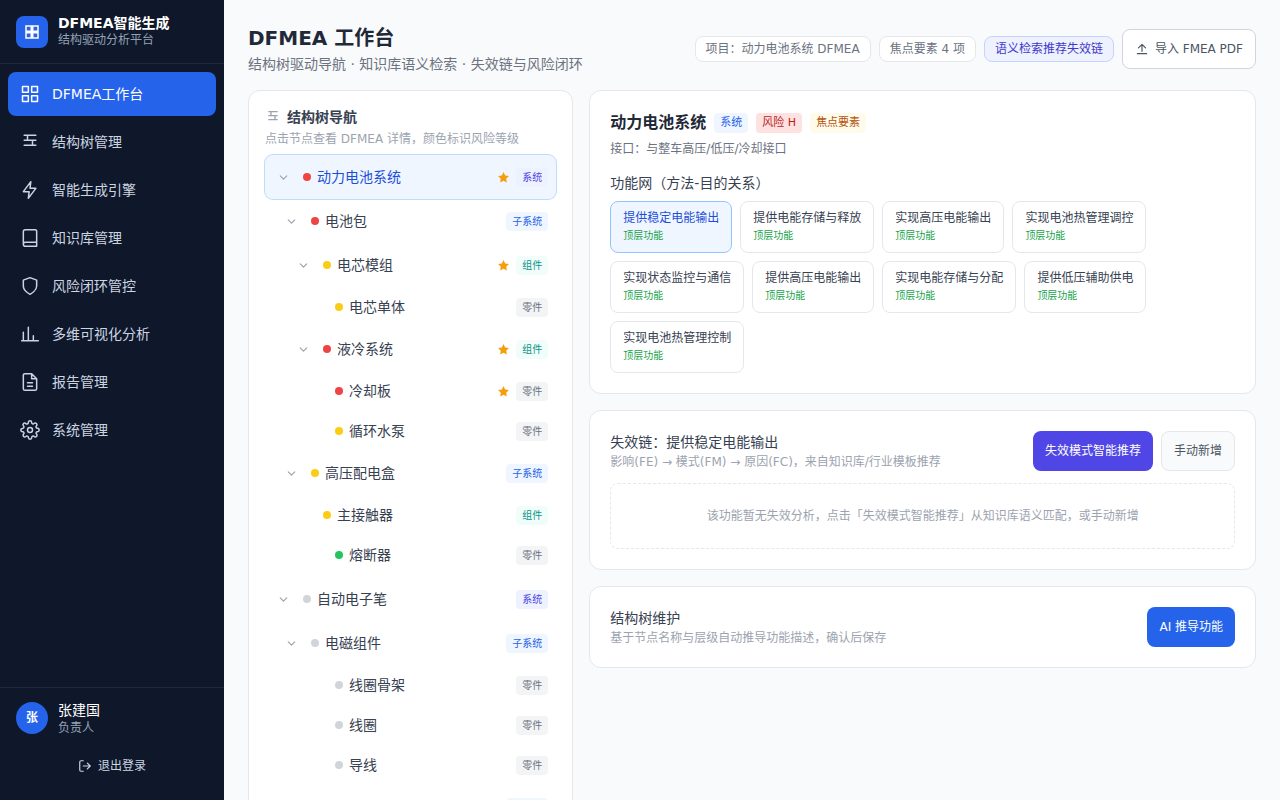Select the 熔断器 tree node
This screenshot has height=800, width=1280.
pos(410,555)
